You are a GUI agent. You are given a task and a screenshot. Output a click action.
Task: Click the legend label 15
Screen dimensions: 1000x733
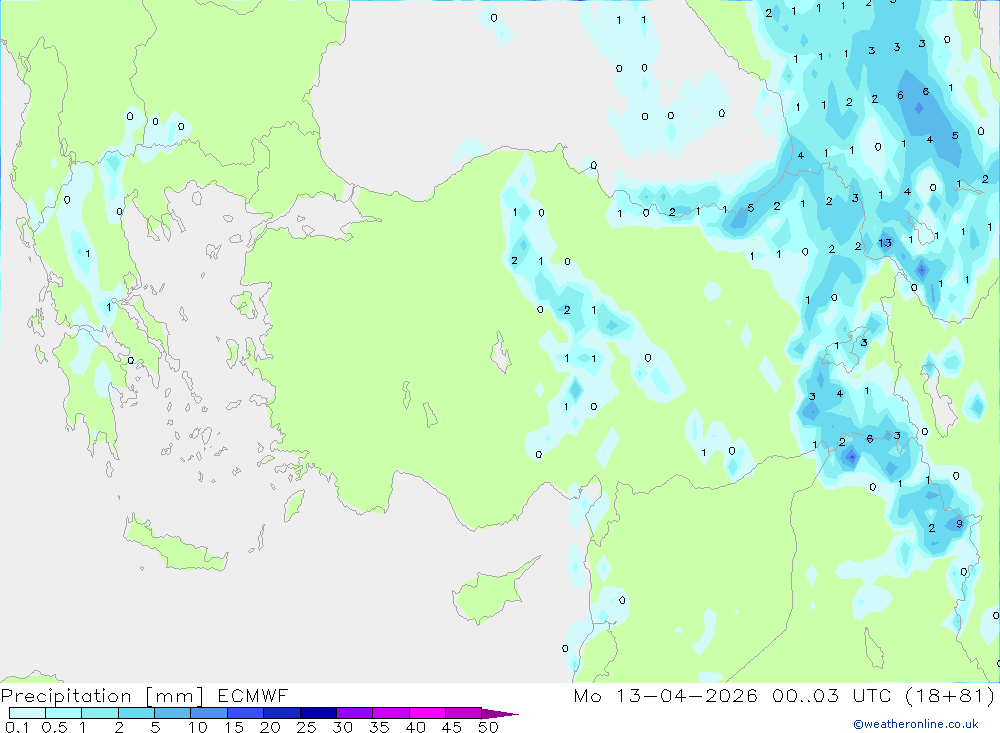click(x=234, y=727)
